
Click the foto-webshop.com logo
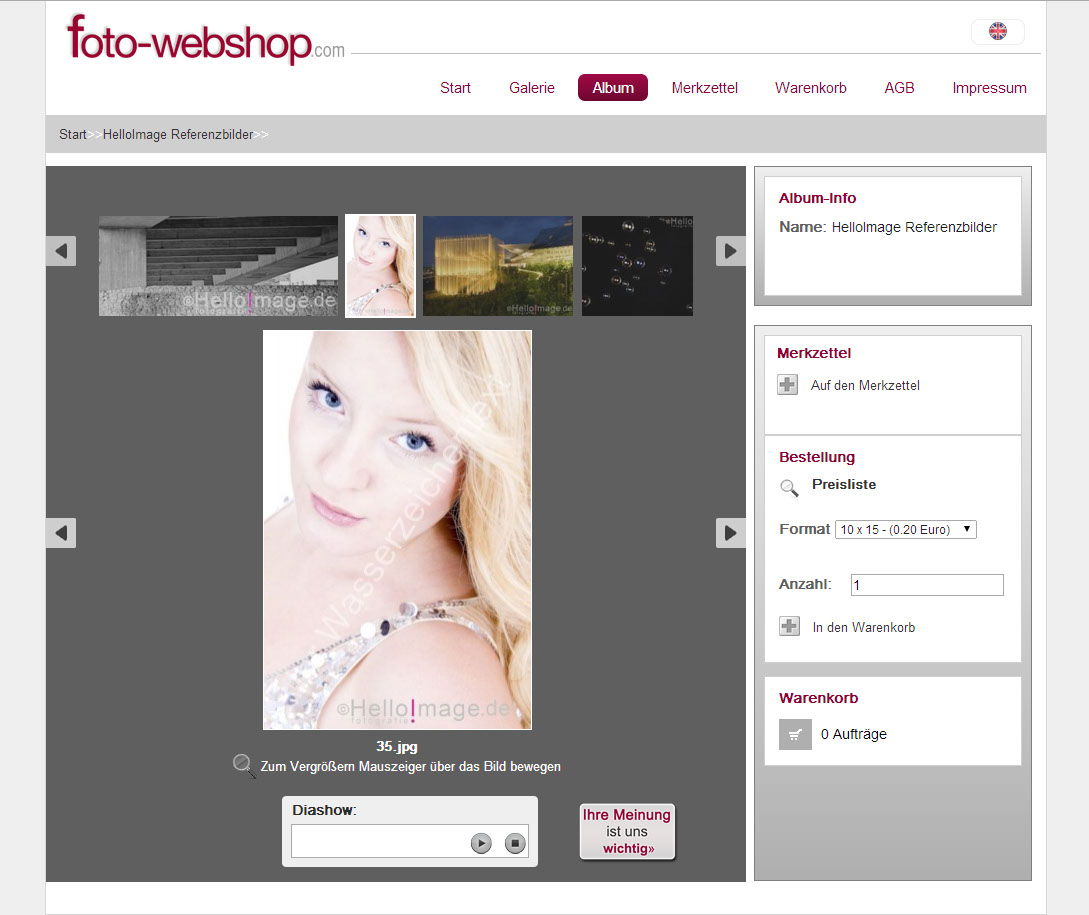(x=206, y=40)
